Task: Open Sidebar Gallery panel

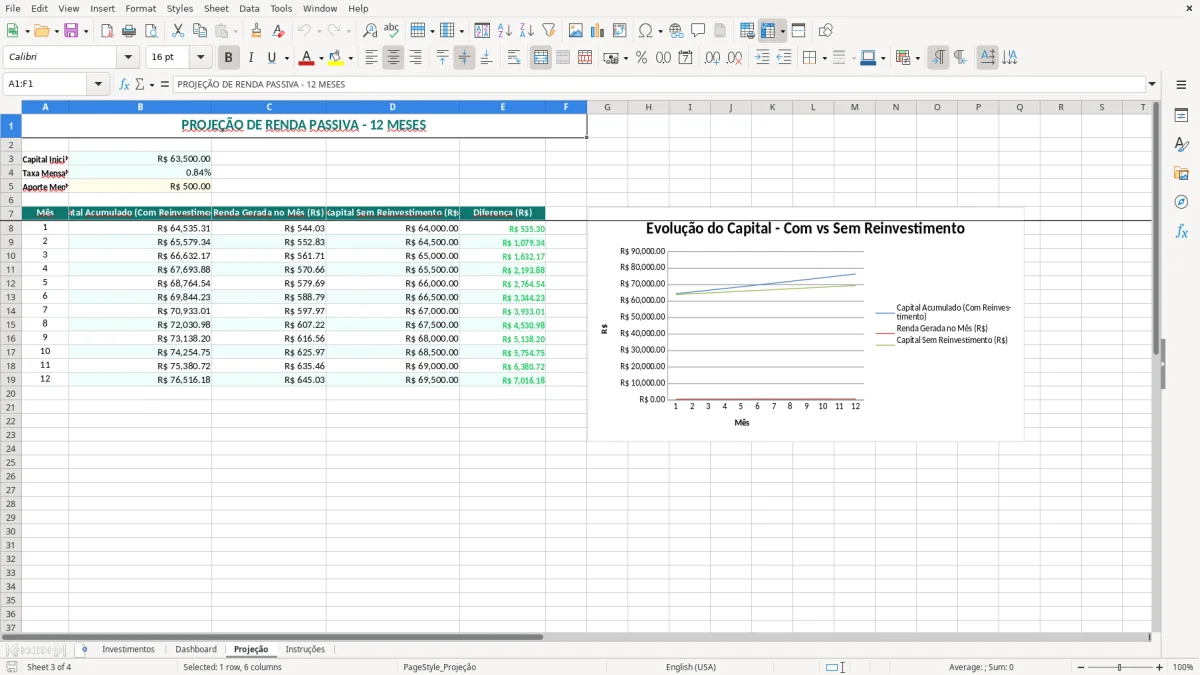Action: point(1181,173)
